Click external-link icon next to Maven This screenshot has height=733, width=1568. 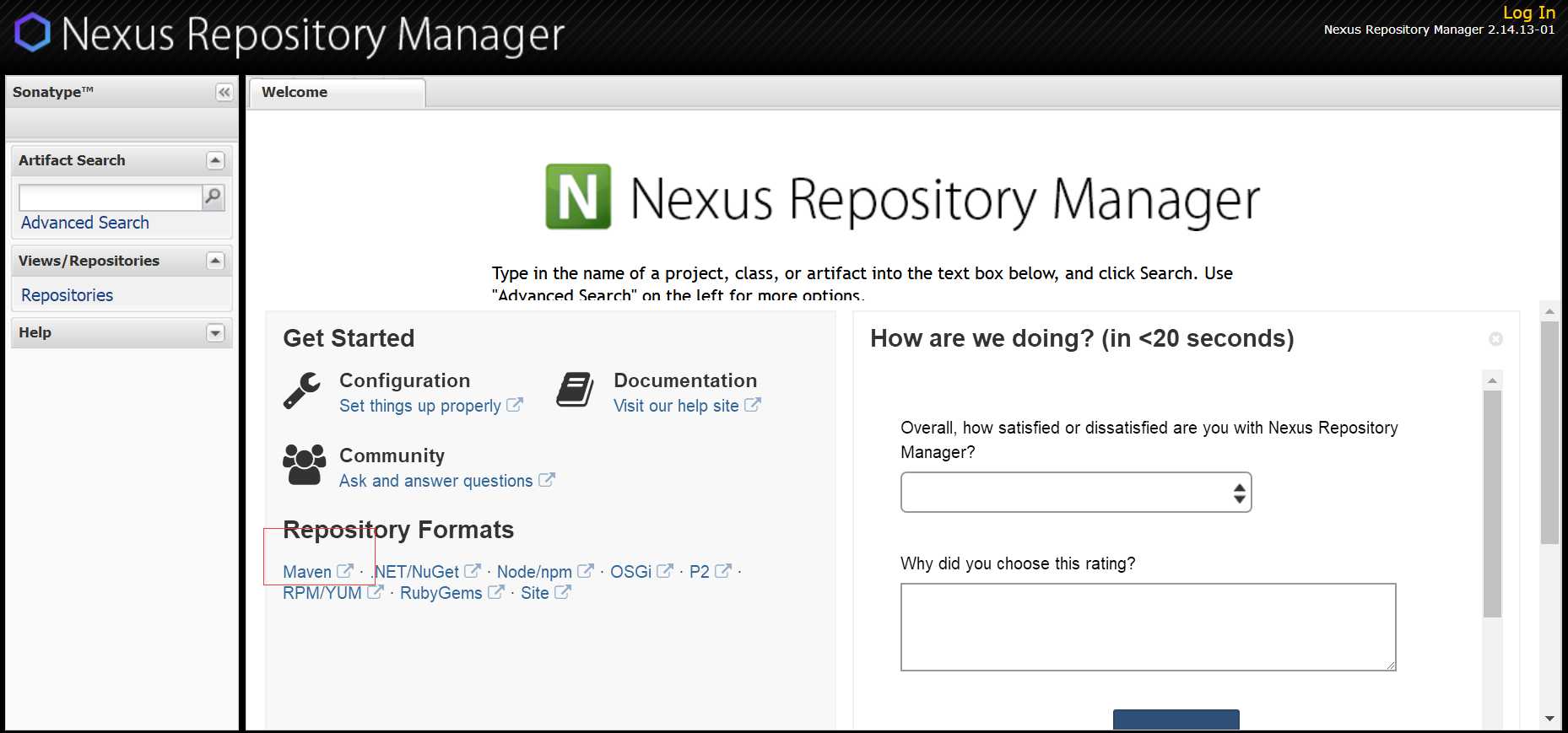click(344, 571)
